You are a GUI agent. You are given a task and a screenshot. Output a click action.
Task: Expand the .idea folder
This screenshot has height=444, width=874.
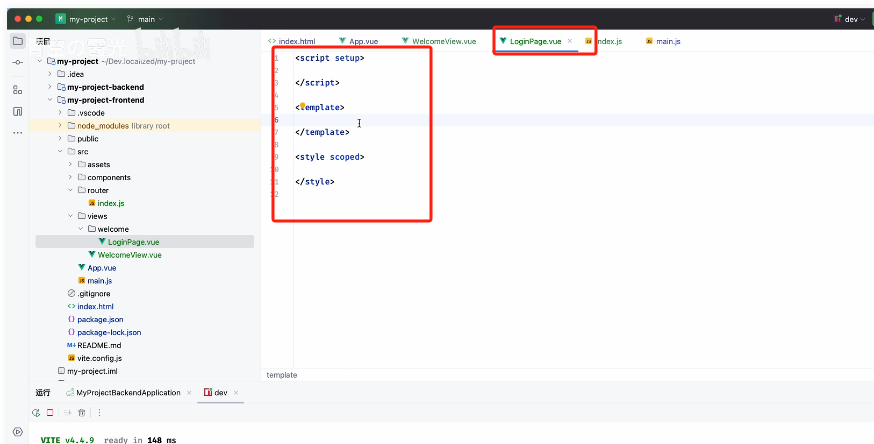(50, 74)
